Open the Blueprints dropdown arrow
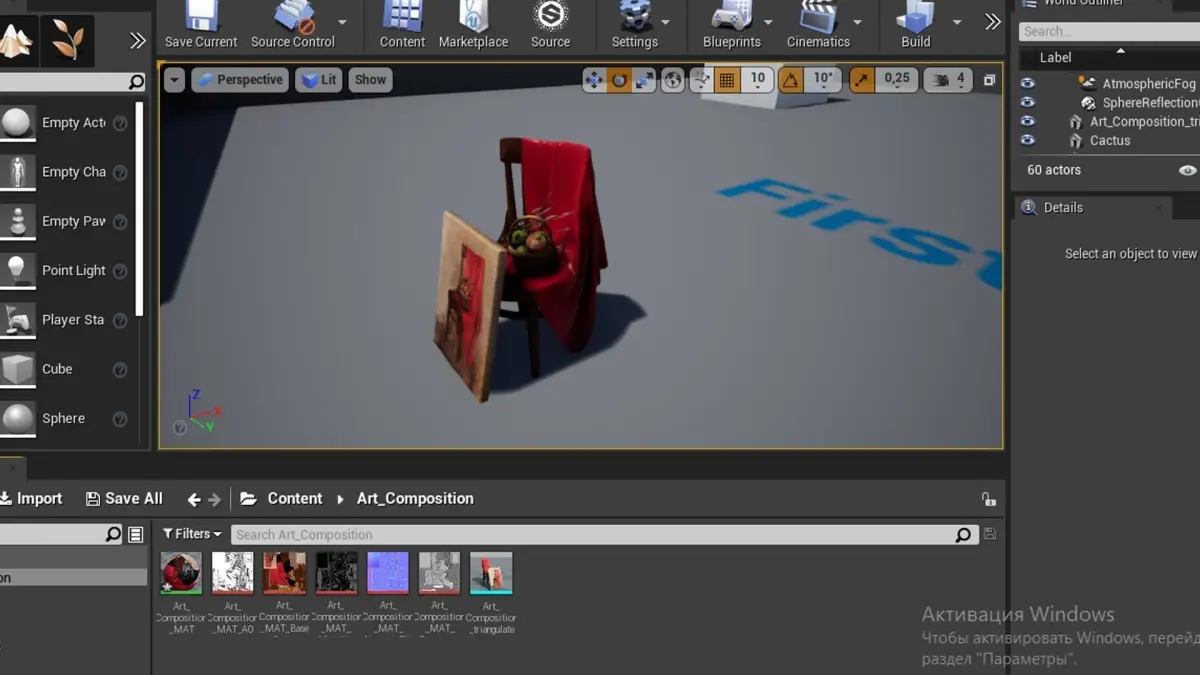This screenshot has height=675, width=1200. [768, 22]
